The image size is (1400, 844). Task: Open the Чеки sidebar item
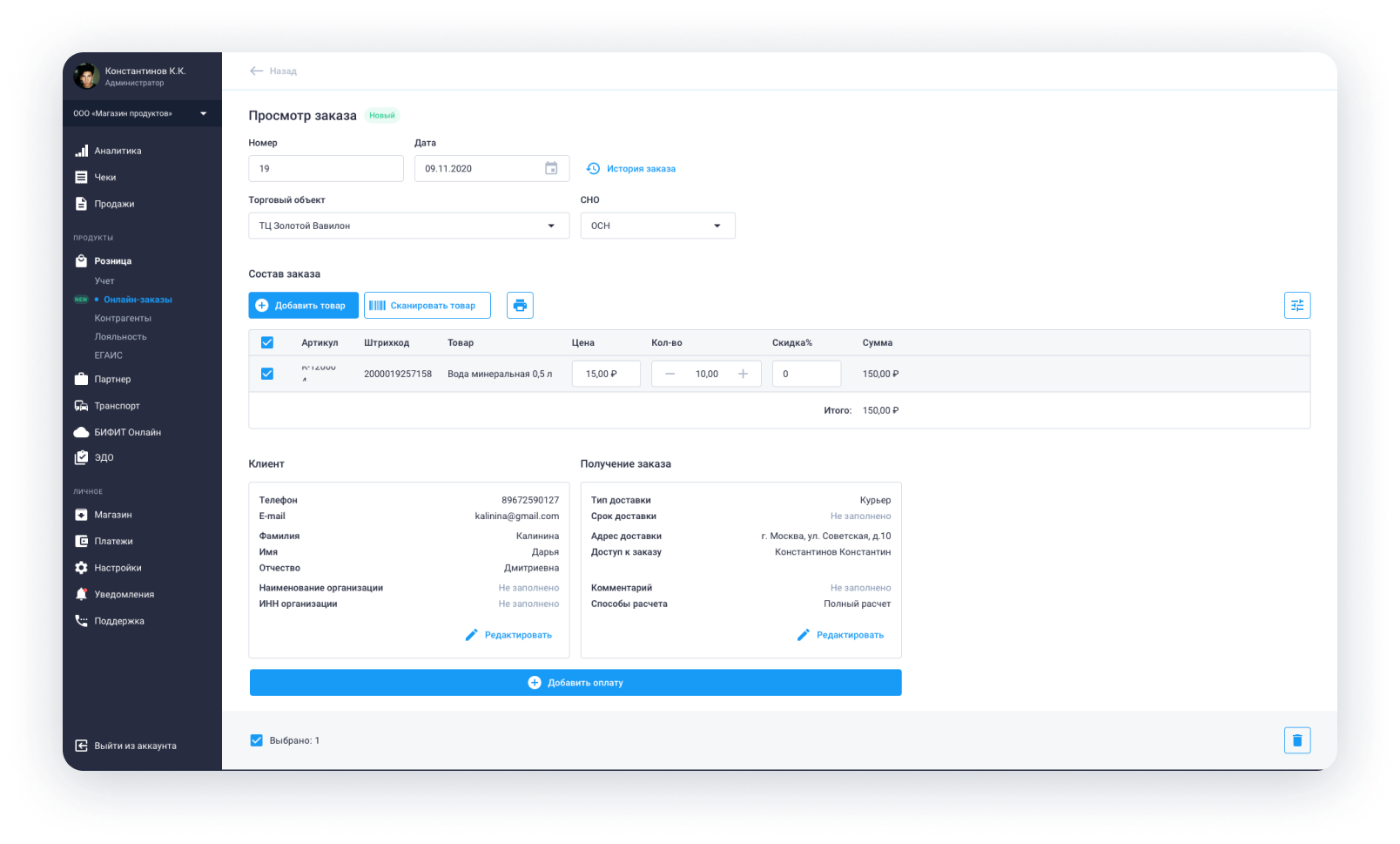point(105,178)
